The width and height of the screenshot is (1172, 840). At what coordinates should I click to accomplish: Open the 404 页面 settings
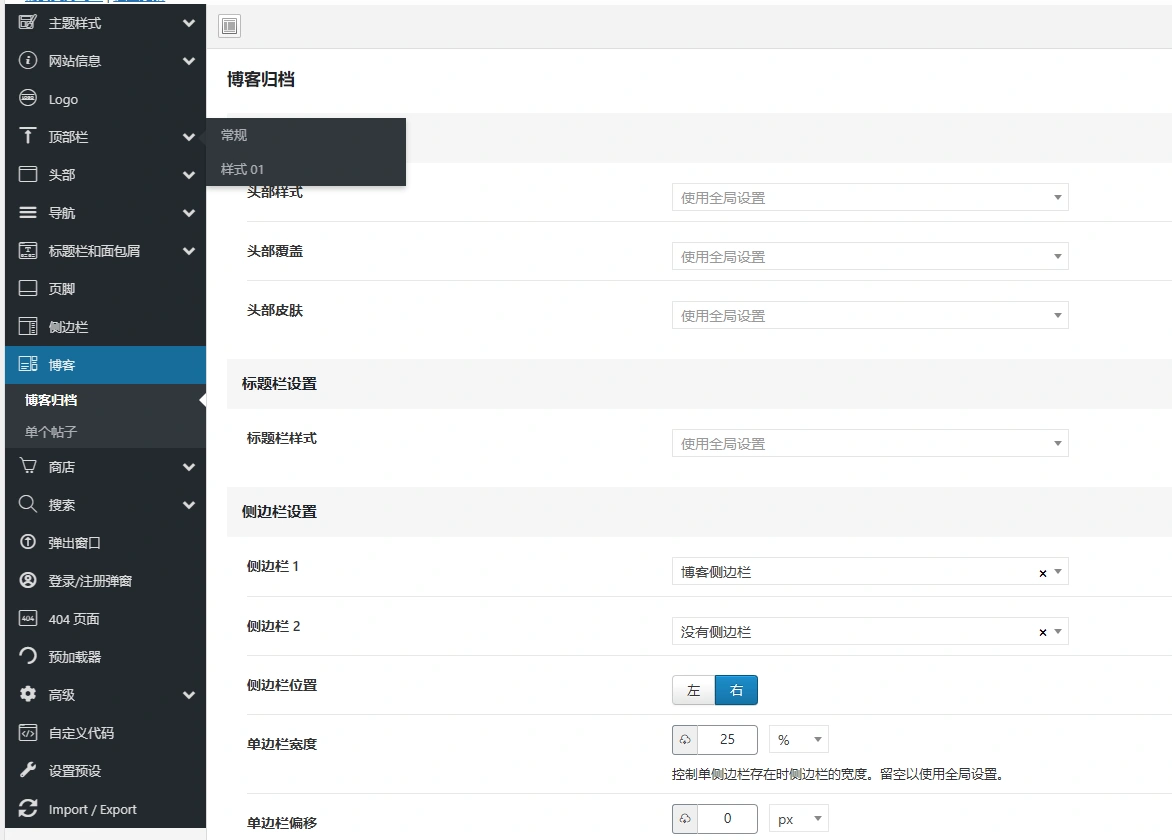[72, 619]
